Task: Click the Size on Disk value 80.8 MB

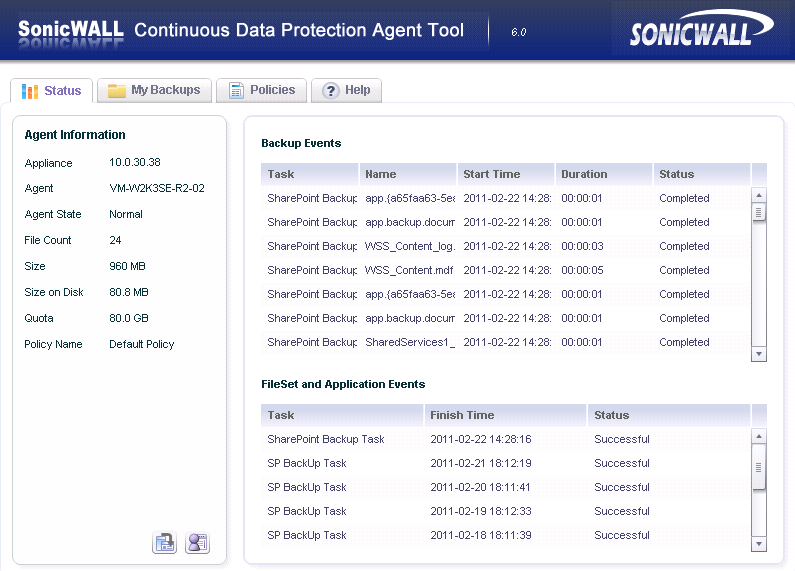Action: tap(129, 292)
